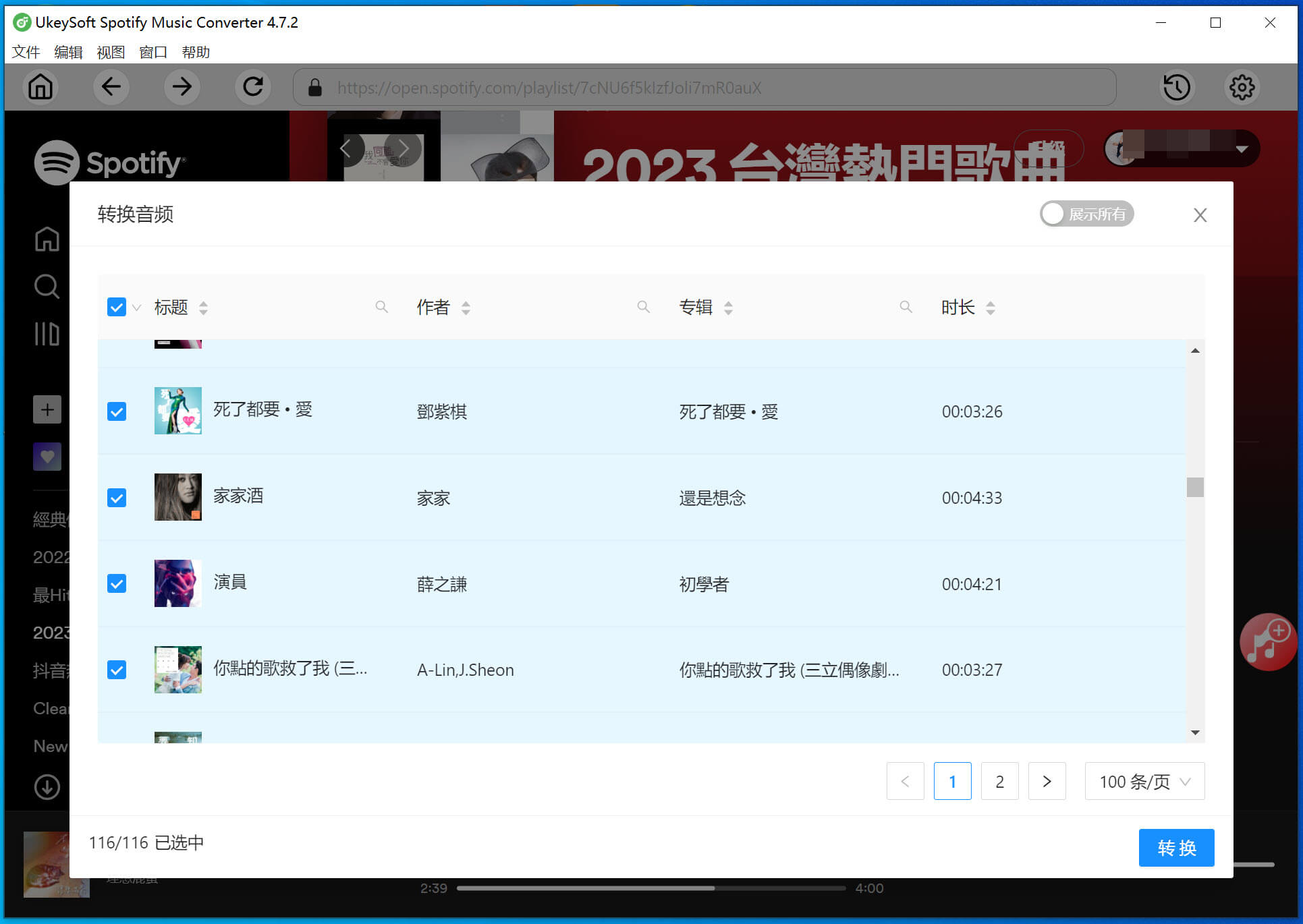
Task: Click next banner arrow on Spotify page
Action: click(x=404, y=148)
